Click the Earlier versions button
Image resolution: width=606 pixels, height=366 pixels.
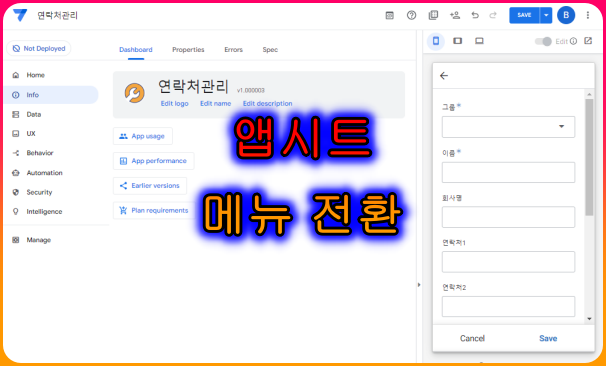pyautogui.click(x=150, y=186)
